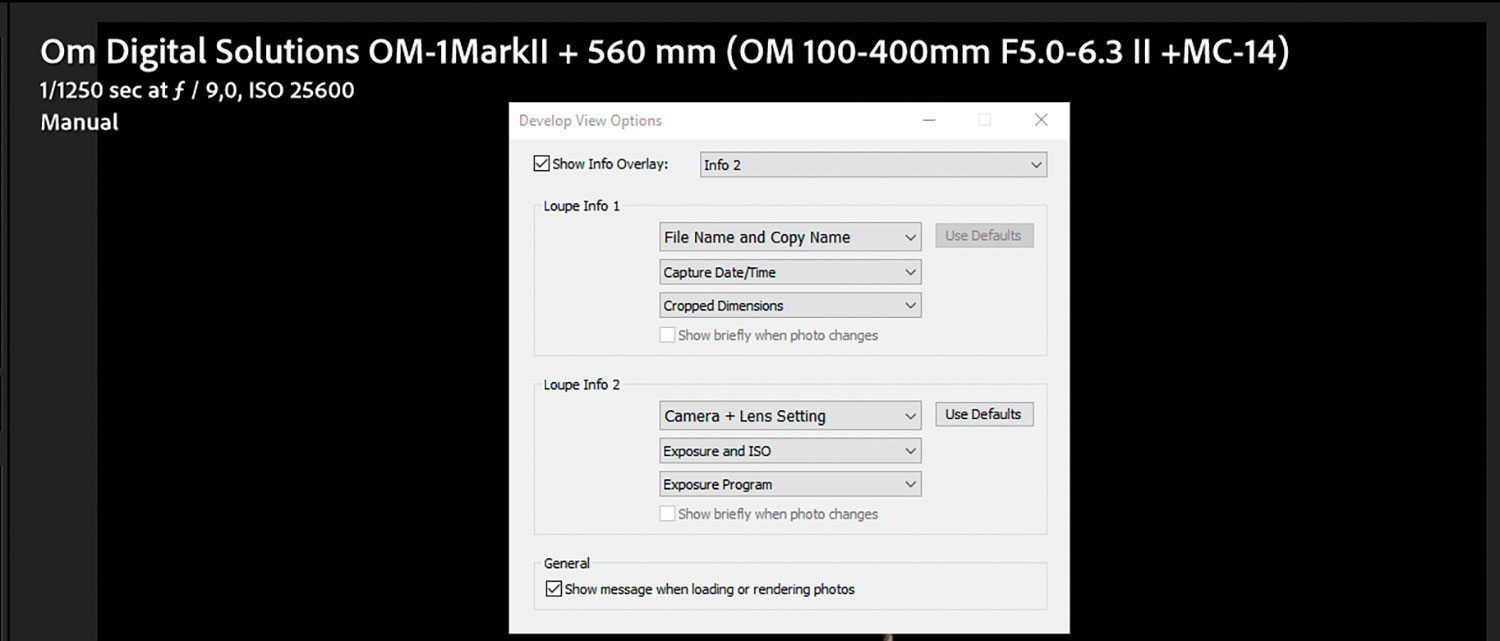Click the camera and lens overlay headline
1500x641 pixels.
point(665,52)
